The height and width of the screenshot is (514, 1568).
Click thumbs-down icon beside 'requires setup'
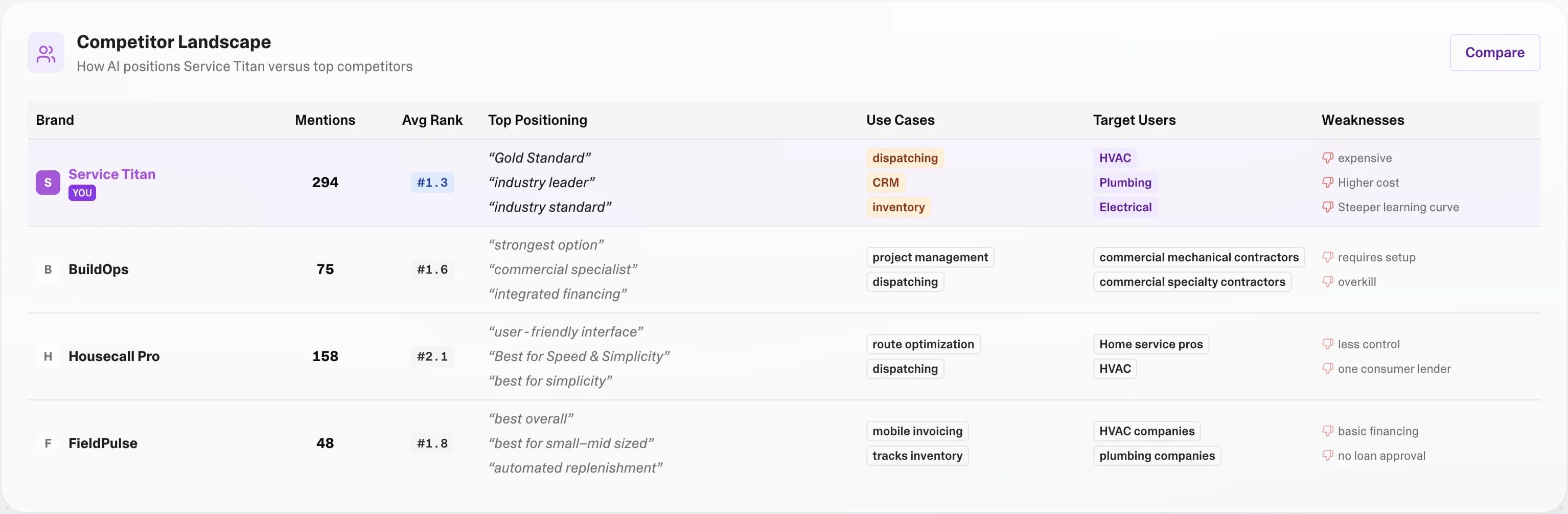coord(1328,258)
